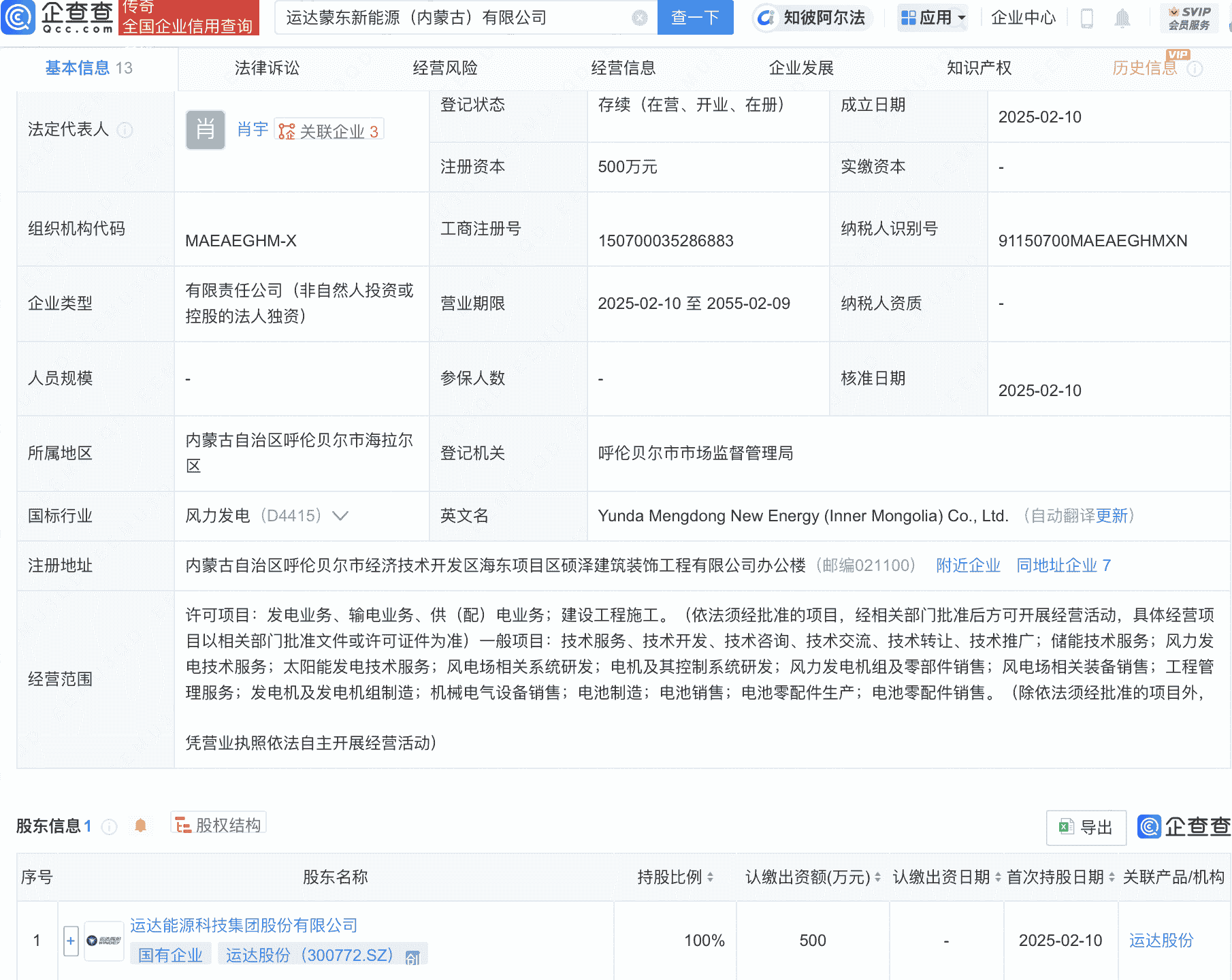Click the notification bell icon top right
This screenshot has width=1232, height=980.
[1124, 18]
